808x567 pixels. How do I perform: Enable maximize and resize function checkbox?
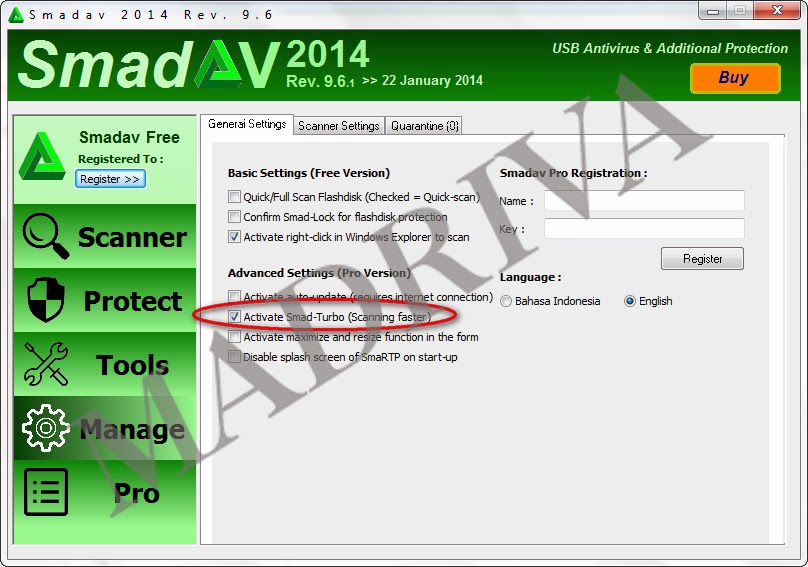click(x=234, y=337)
